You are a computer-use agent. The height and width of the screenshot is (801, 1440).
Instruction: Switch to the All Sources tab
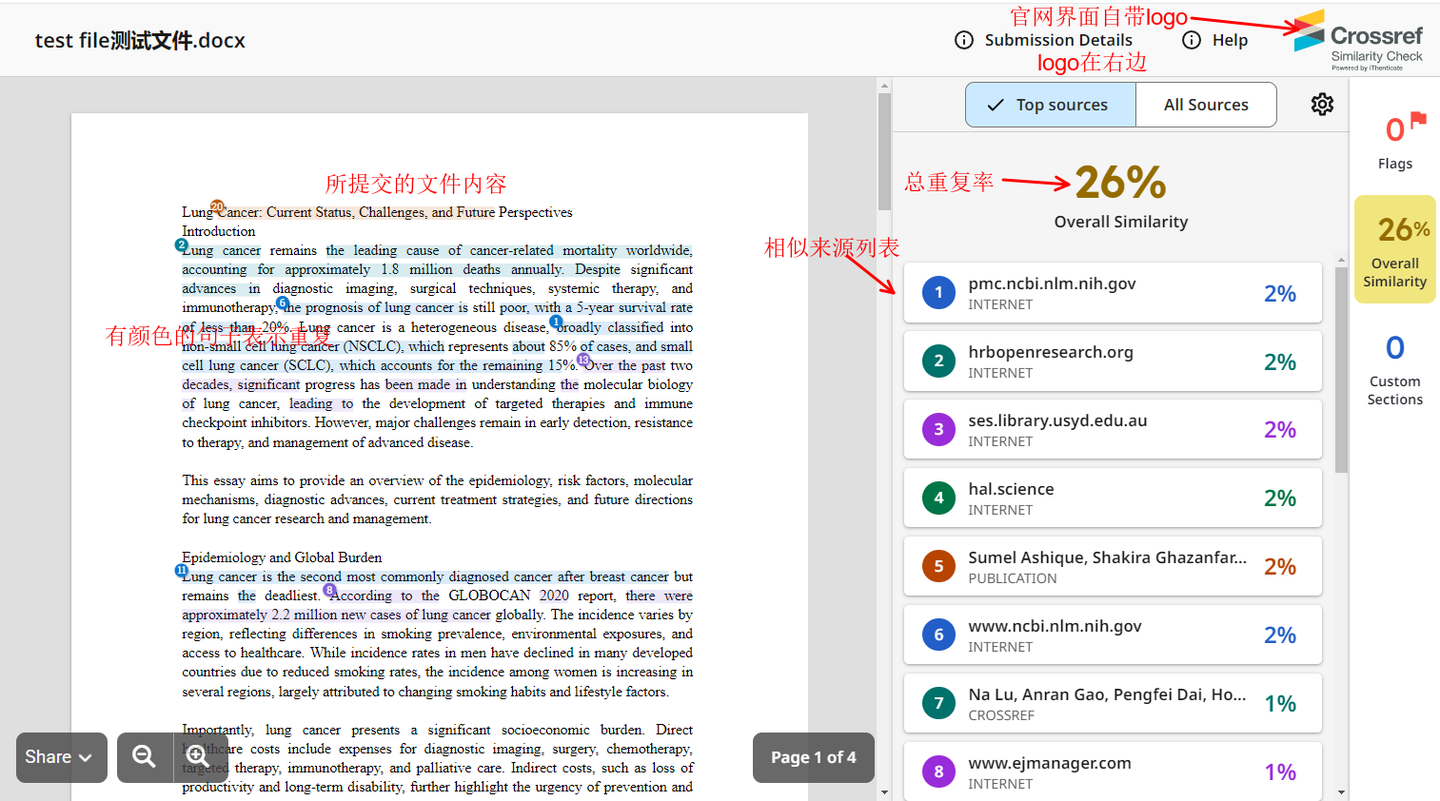point(1206,104)
